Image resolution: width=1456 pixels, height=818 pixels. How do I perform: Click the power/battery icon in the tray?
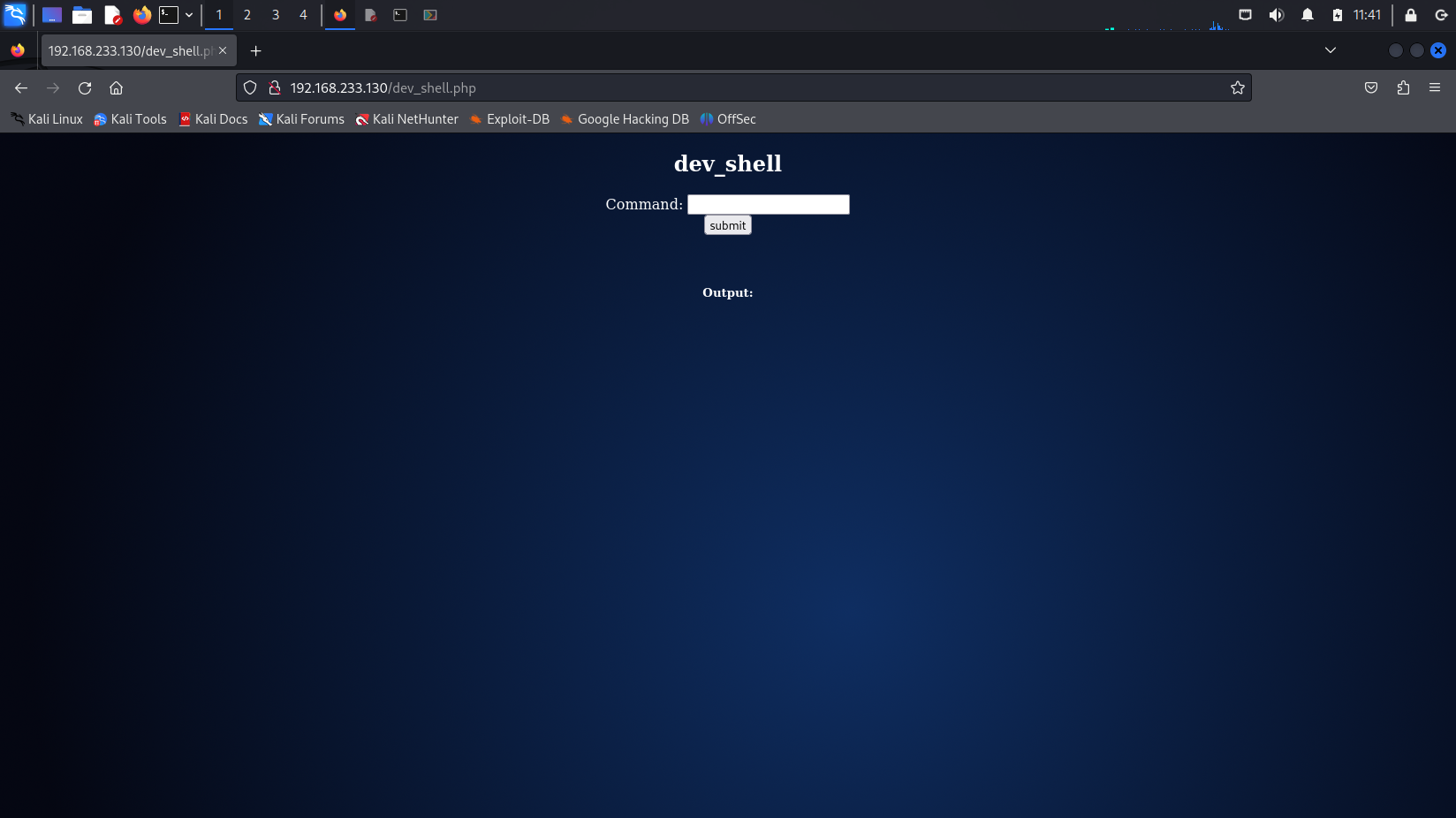click(1338, 15)
